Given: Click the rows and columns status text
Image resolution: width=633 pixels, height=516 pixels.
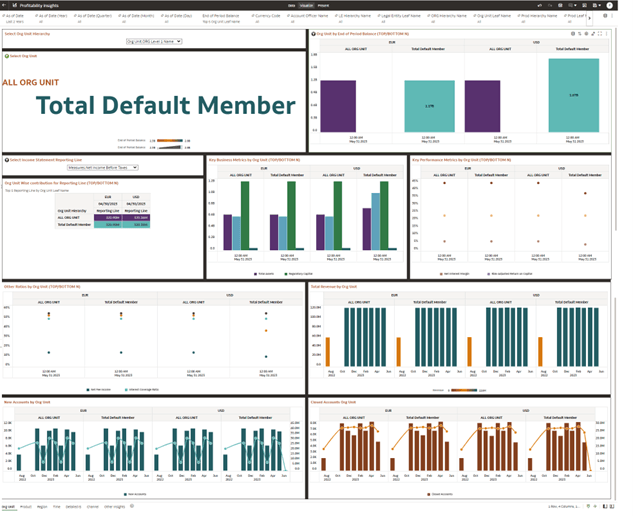Looking at the screenshot, I should (x=565, y=506).
